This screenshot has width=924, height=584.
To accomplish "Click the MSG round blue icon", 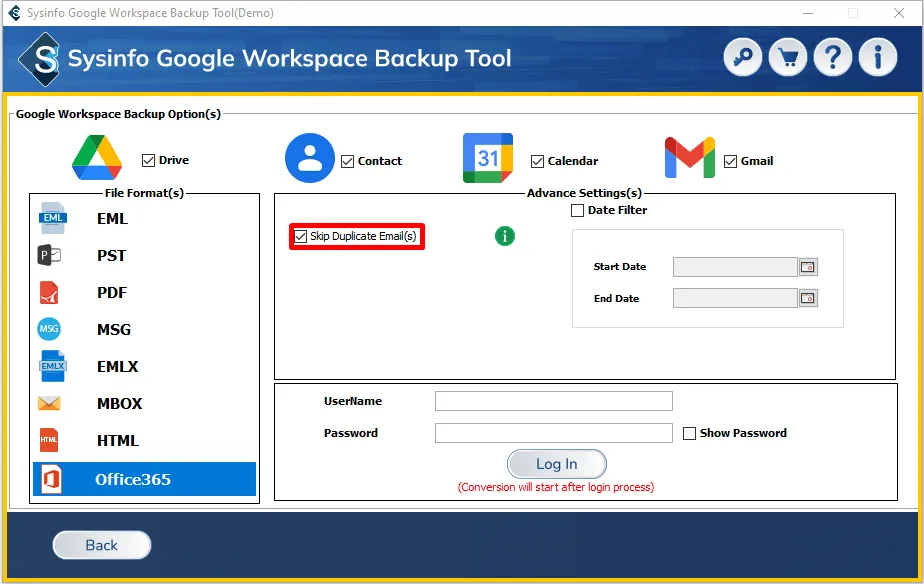I will point(49,329).
